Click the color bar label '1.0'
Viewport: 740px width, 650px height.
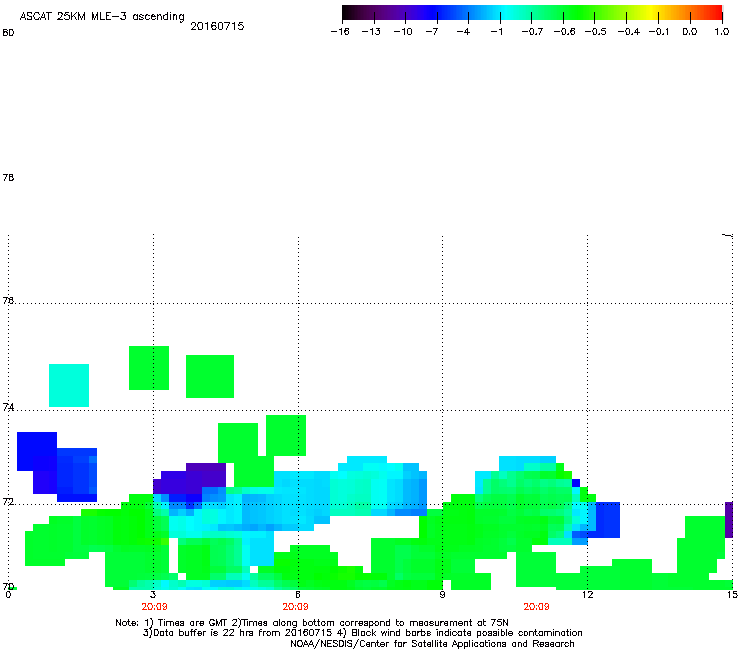(722, 32)
